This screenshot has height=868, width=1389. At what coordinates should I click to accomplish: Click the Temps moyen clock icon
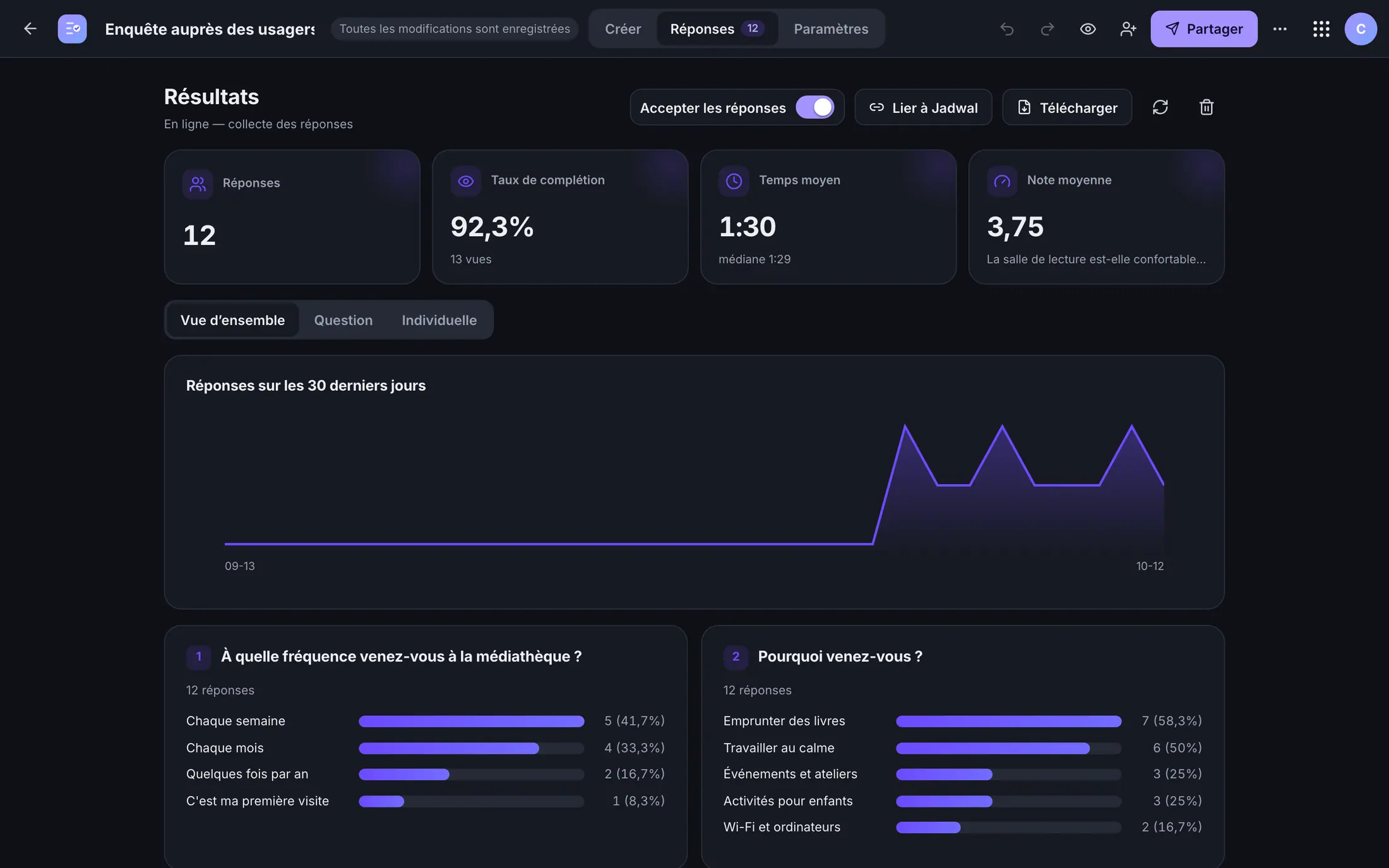click(734, 181)
